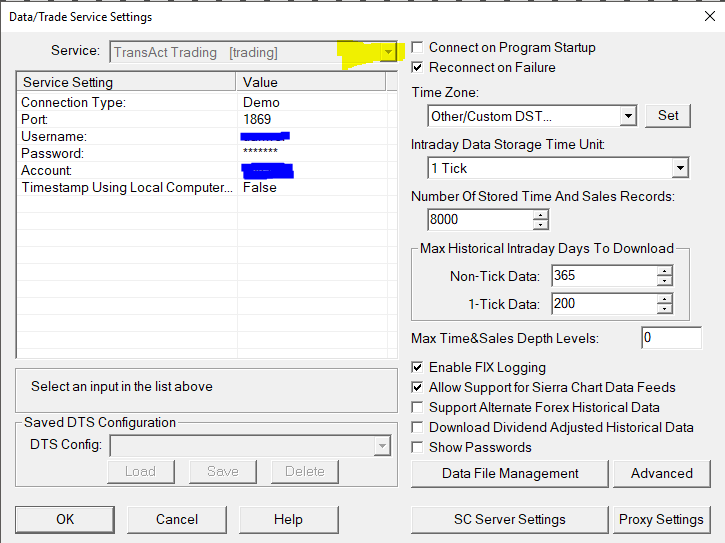The image size is (725, 543).
Task: Decrement 1-Tick Data days
Action: click(x=664, y=309)
